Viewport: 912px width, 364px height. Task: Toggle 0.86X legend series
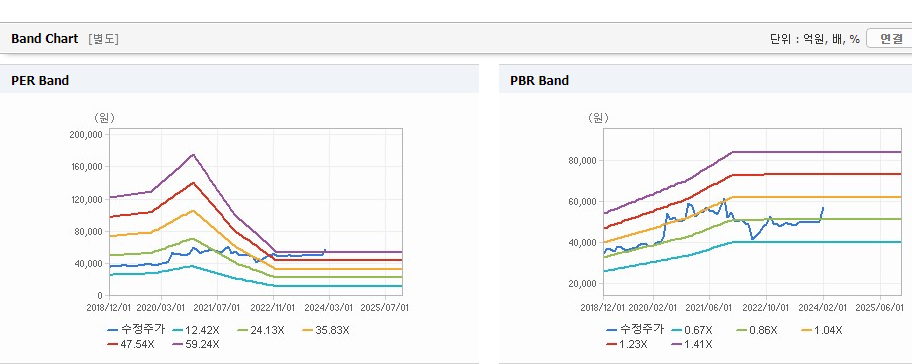coord(756,330)
